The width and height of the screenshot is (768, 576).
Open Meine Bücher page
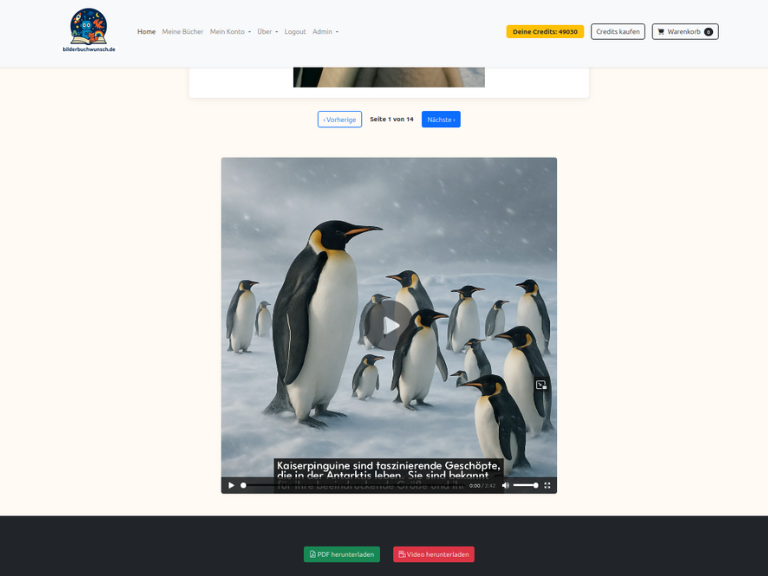pos(182,32)
